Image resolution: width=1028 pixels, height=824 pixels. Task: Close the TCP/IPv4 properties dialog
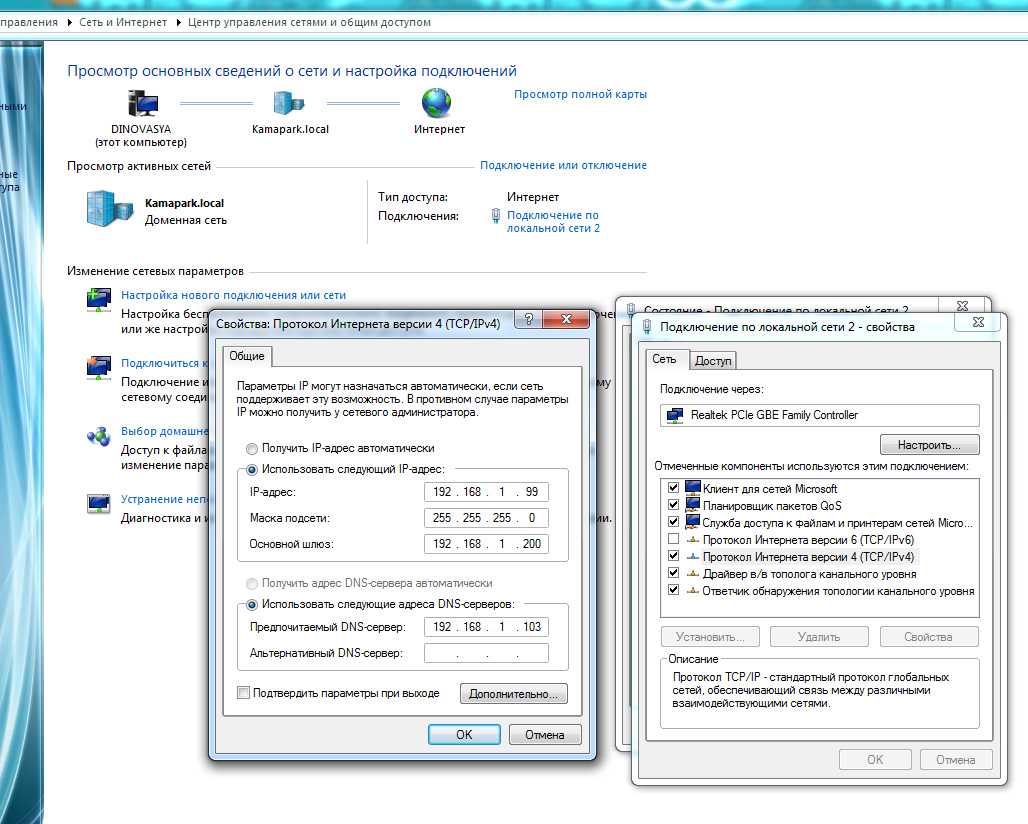click(566, 319)
